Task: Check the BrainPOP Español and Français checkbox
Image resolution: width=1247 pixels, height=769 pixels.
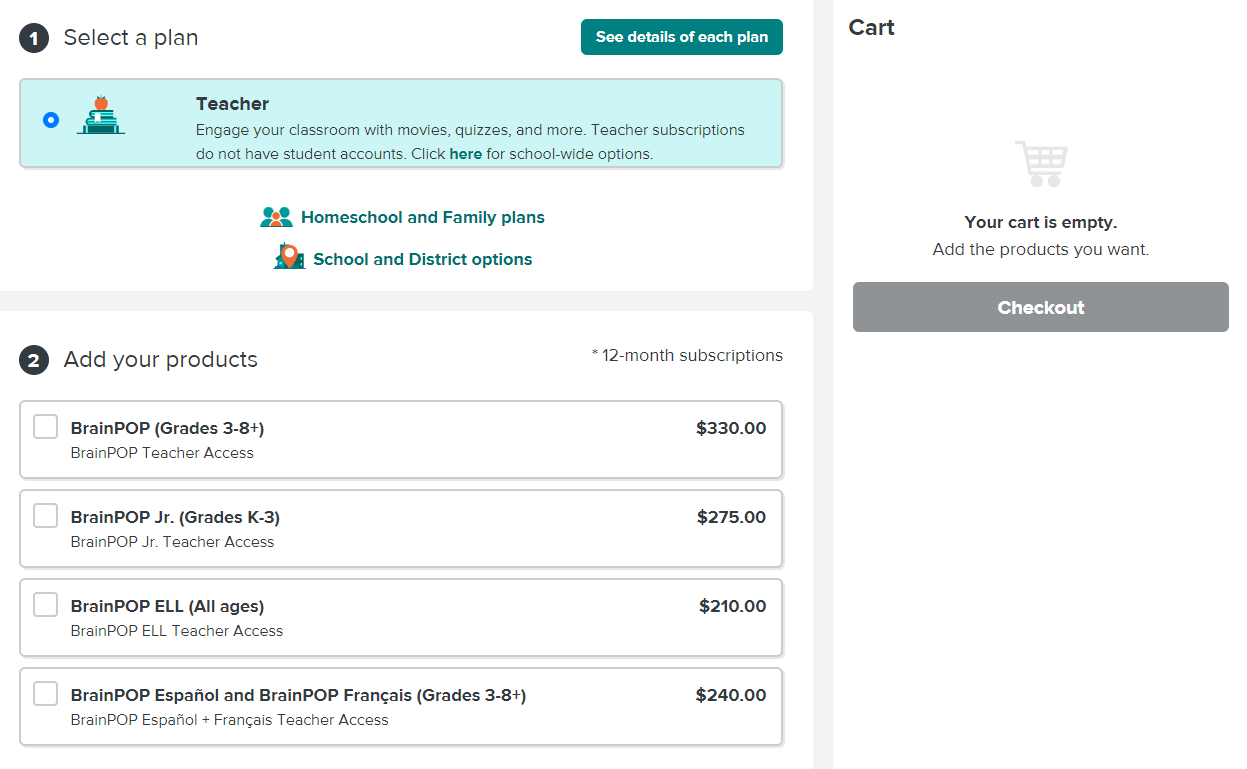Action: (x=45, y=694)
